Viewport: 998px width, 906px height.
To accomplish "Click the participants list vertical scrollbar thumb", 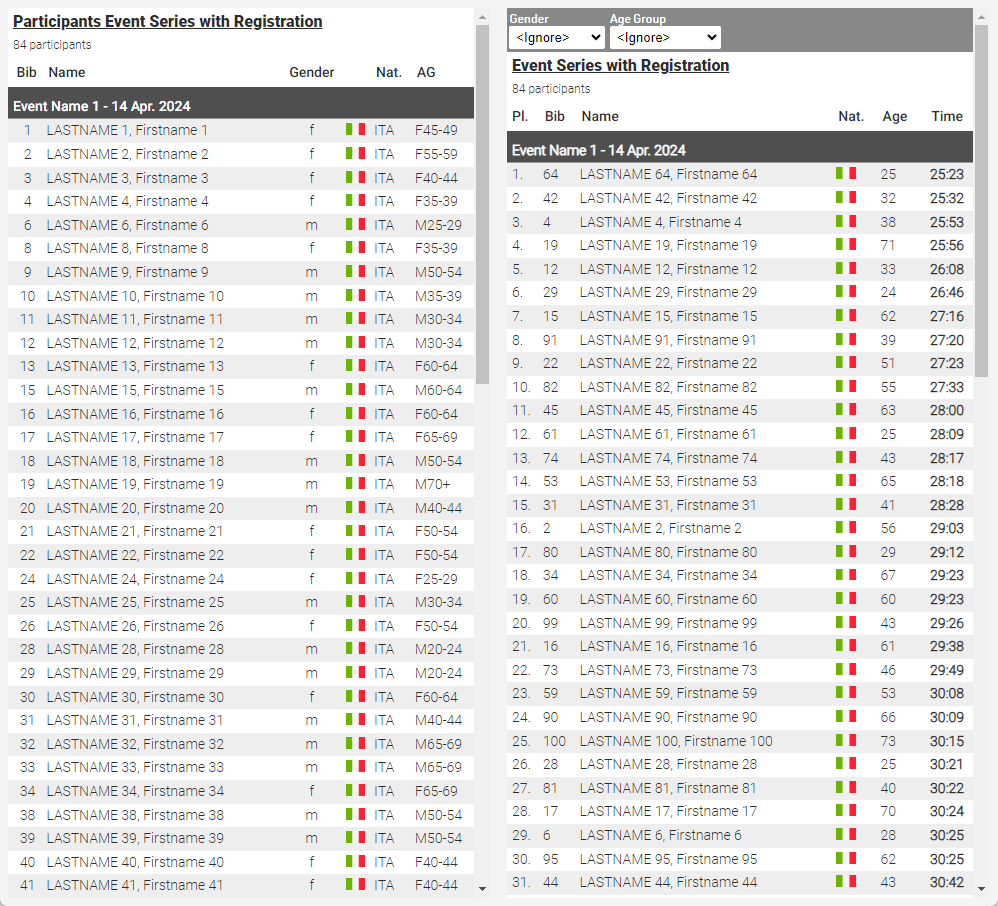I will tap(482, 200).
